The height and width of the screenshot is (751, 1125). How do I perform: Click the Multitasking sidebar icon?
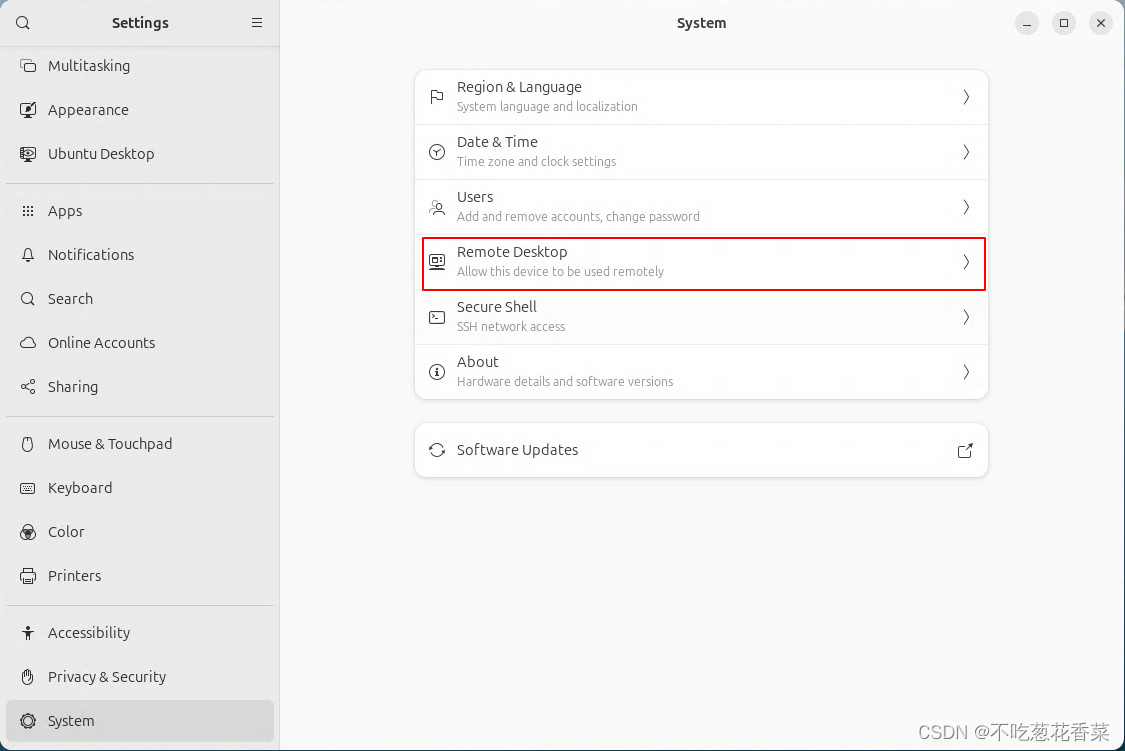pos(28,66)
